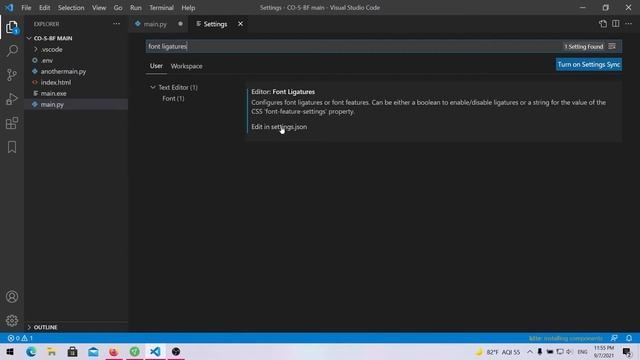Select the Settings editor tab
This screenshot has height=360, width=640.
click(x=215, y=24)
